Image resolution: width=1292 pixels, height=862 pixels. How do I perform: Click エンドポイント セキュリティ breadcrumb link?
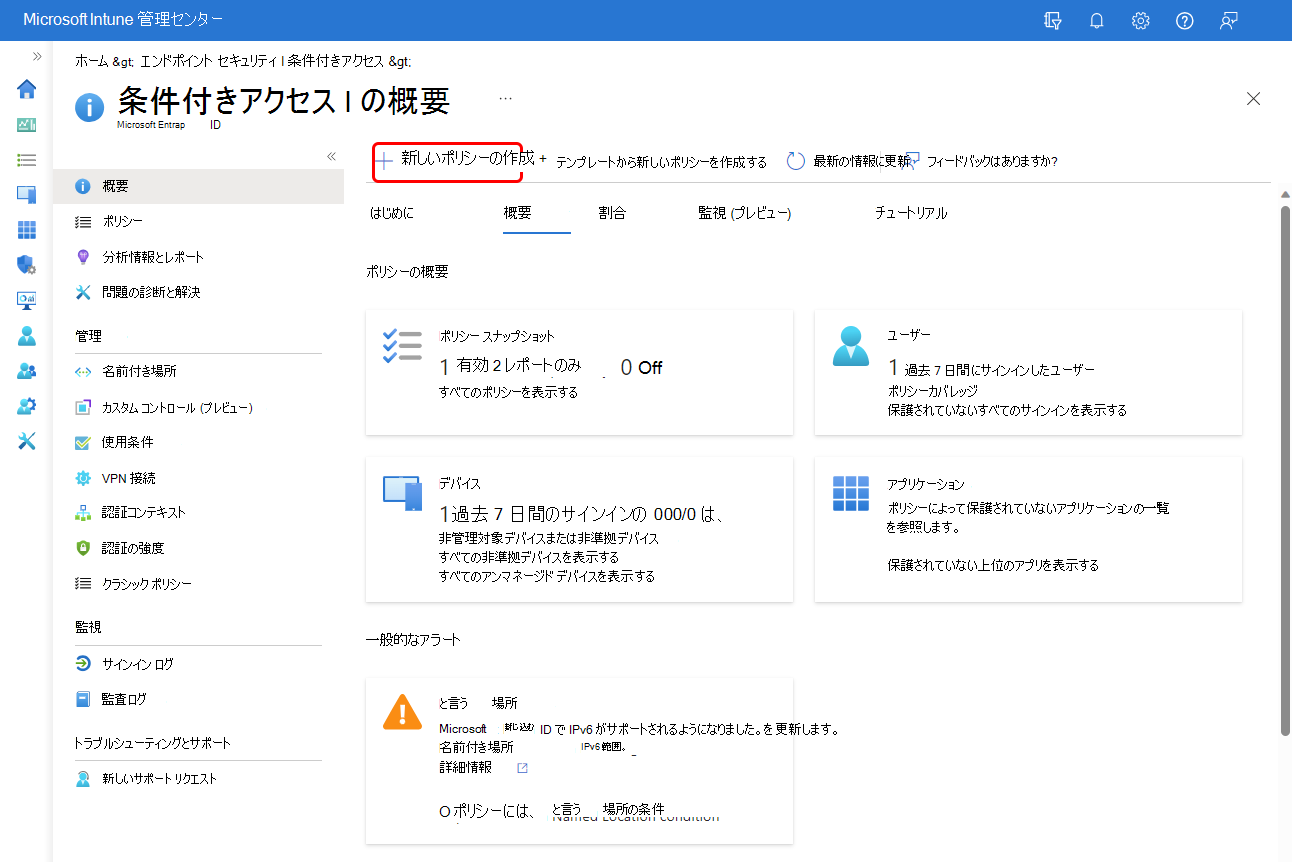click(x=210, y=61)
